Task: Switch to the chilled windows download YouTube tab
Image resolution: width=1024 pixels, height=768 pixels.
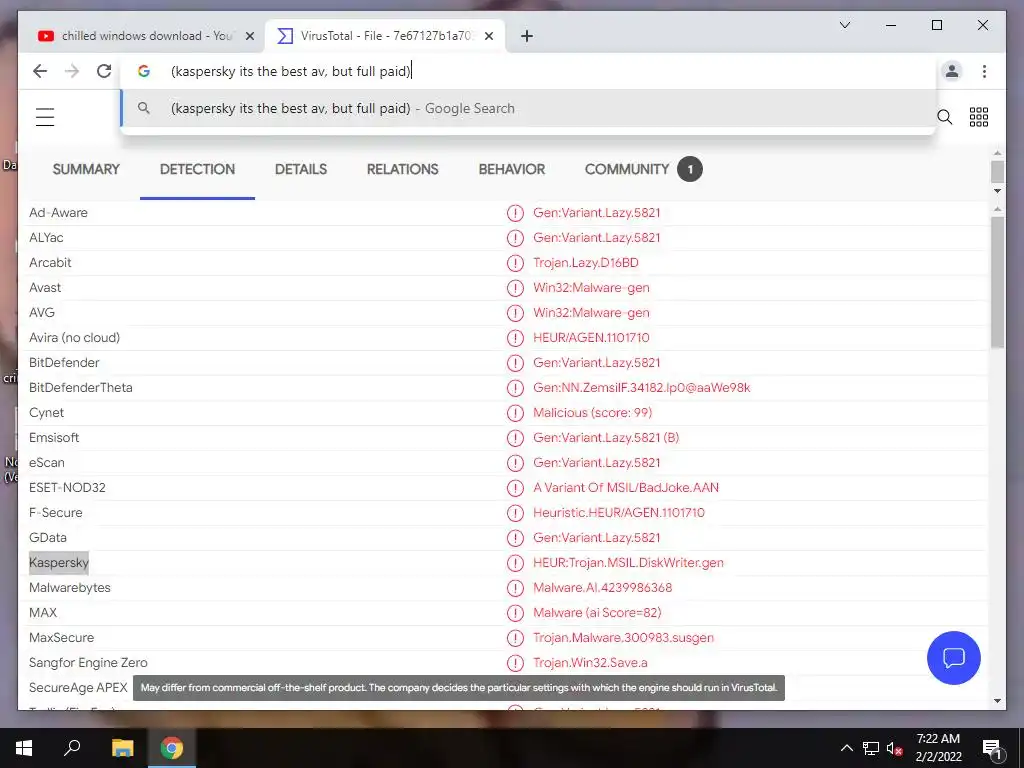Action: 146,36
